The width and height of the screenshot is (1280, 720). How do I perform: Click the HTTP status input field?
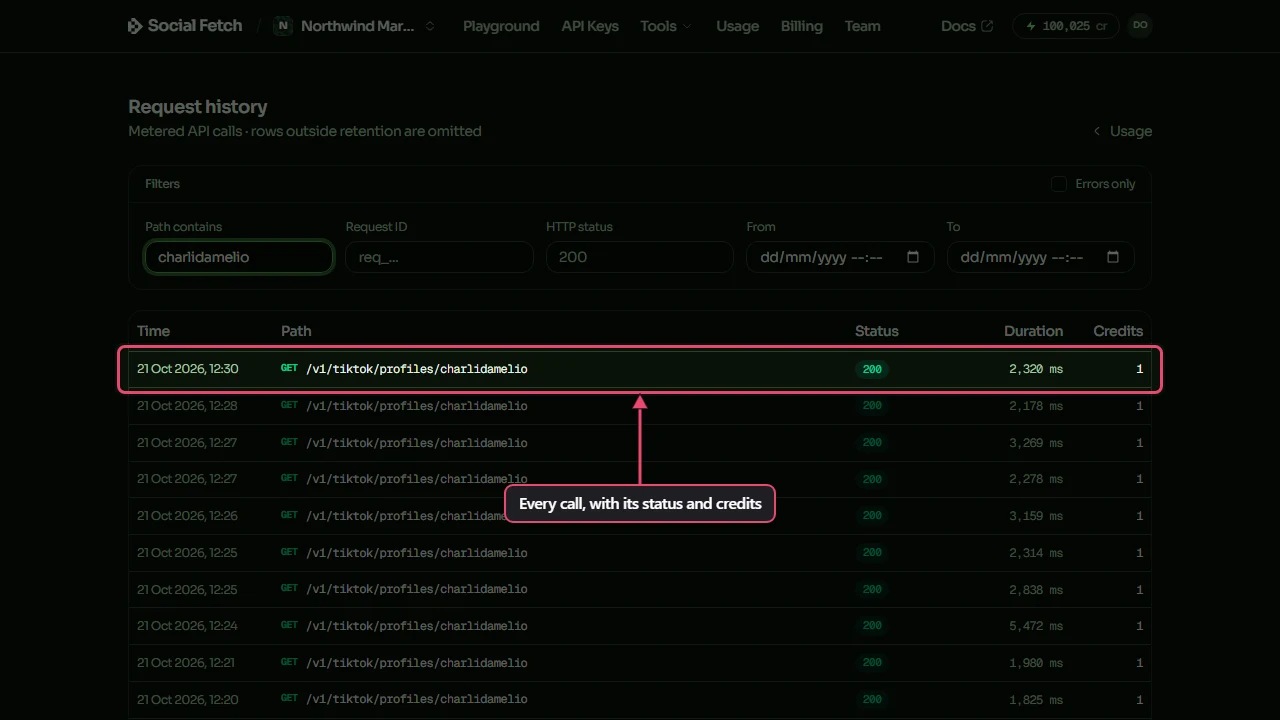click(640, 257)
